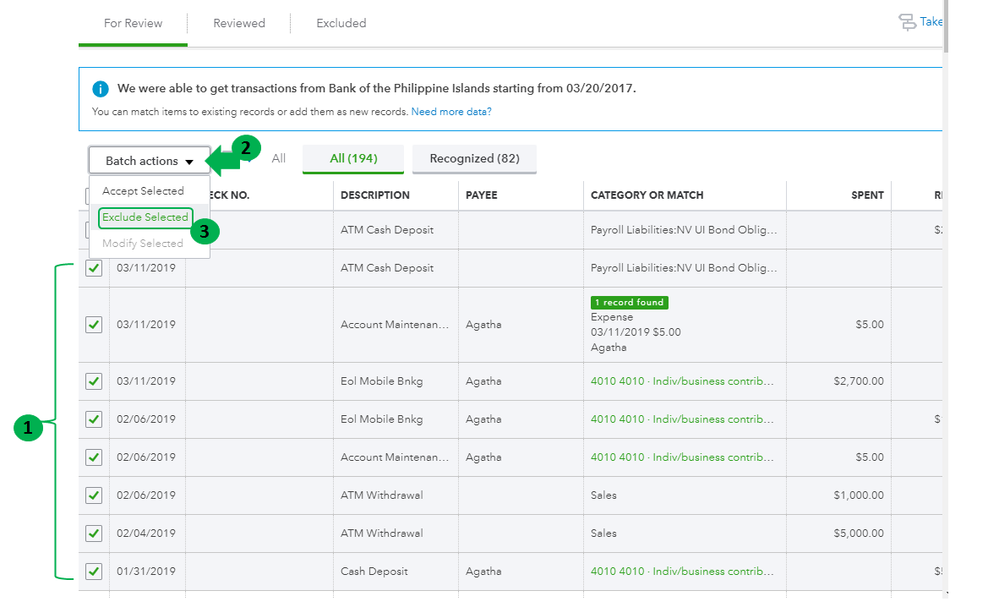The width and height of the screenshot is (999, 603).
Task: Choose Exclude Selected from Batch actions menu
Action: click(145, 217)
